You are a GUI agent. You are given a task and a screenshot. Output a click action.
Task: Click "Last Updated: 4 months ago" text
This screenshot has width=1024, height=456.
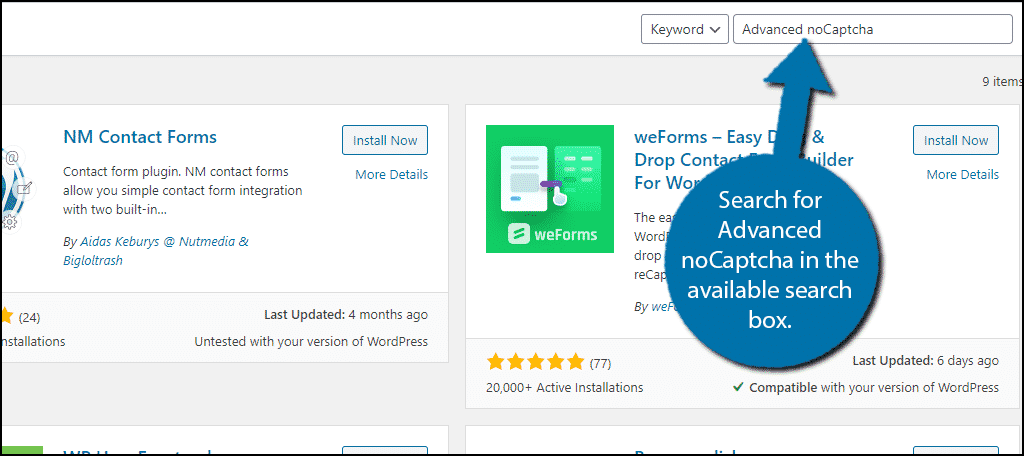[346, 314]
